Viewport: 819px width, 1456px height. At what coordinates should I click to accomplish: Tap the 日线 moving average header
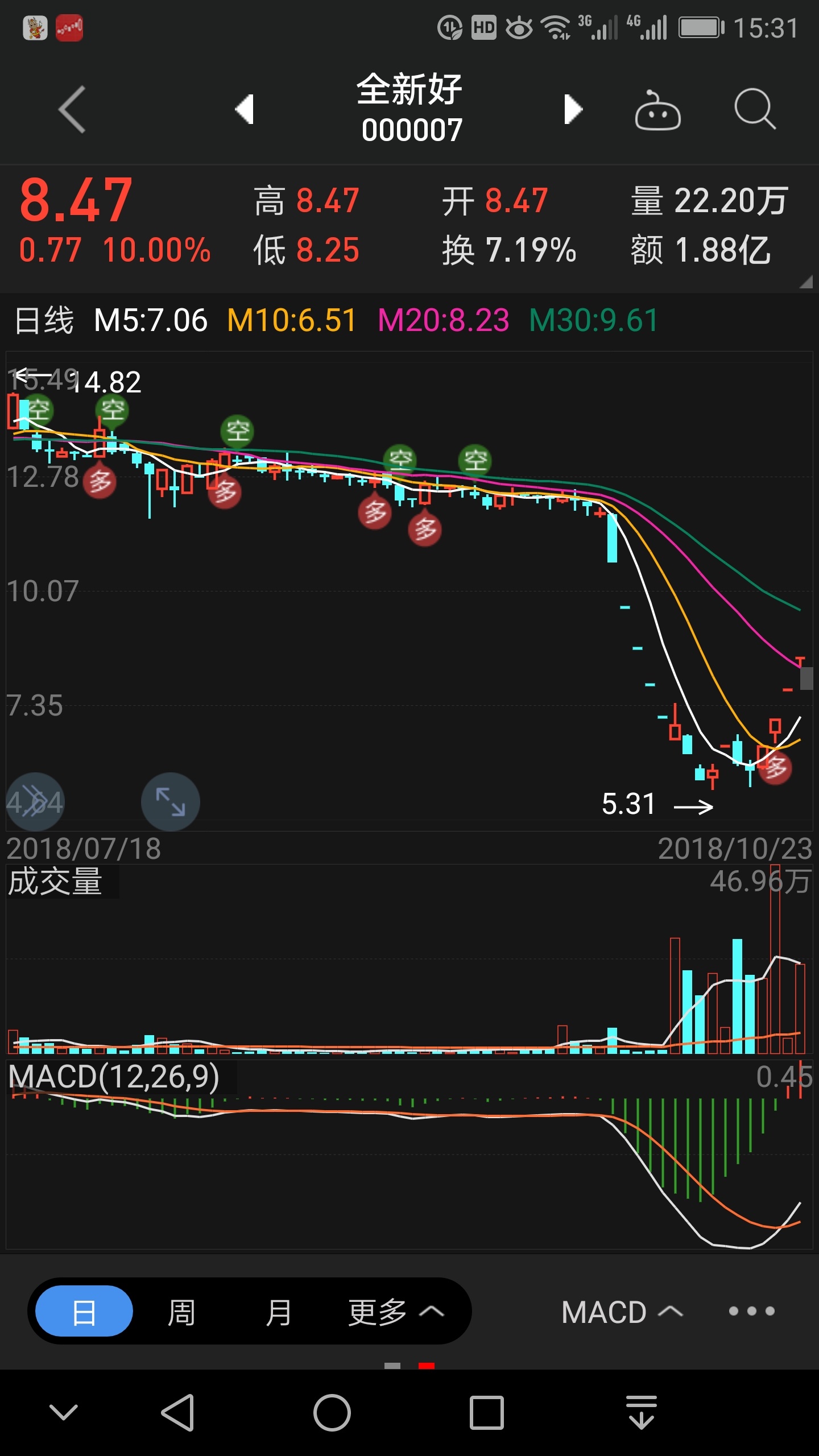pos(44,320)
